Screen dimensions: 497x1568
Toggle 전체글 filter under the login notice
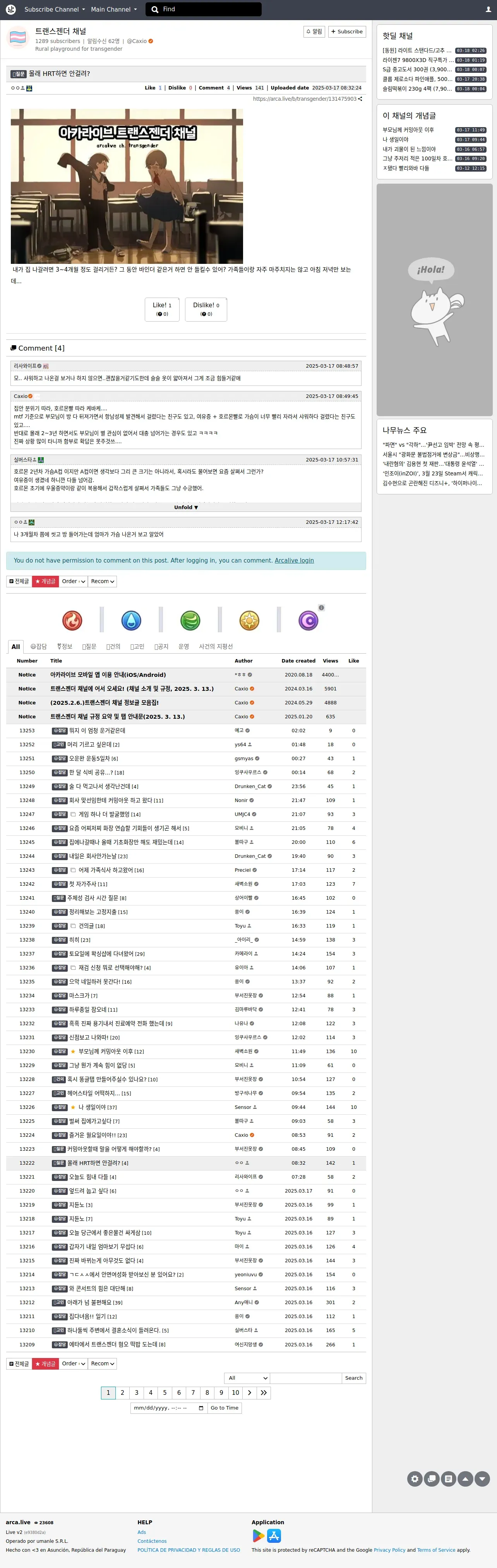pos(19,581)
